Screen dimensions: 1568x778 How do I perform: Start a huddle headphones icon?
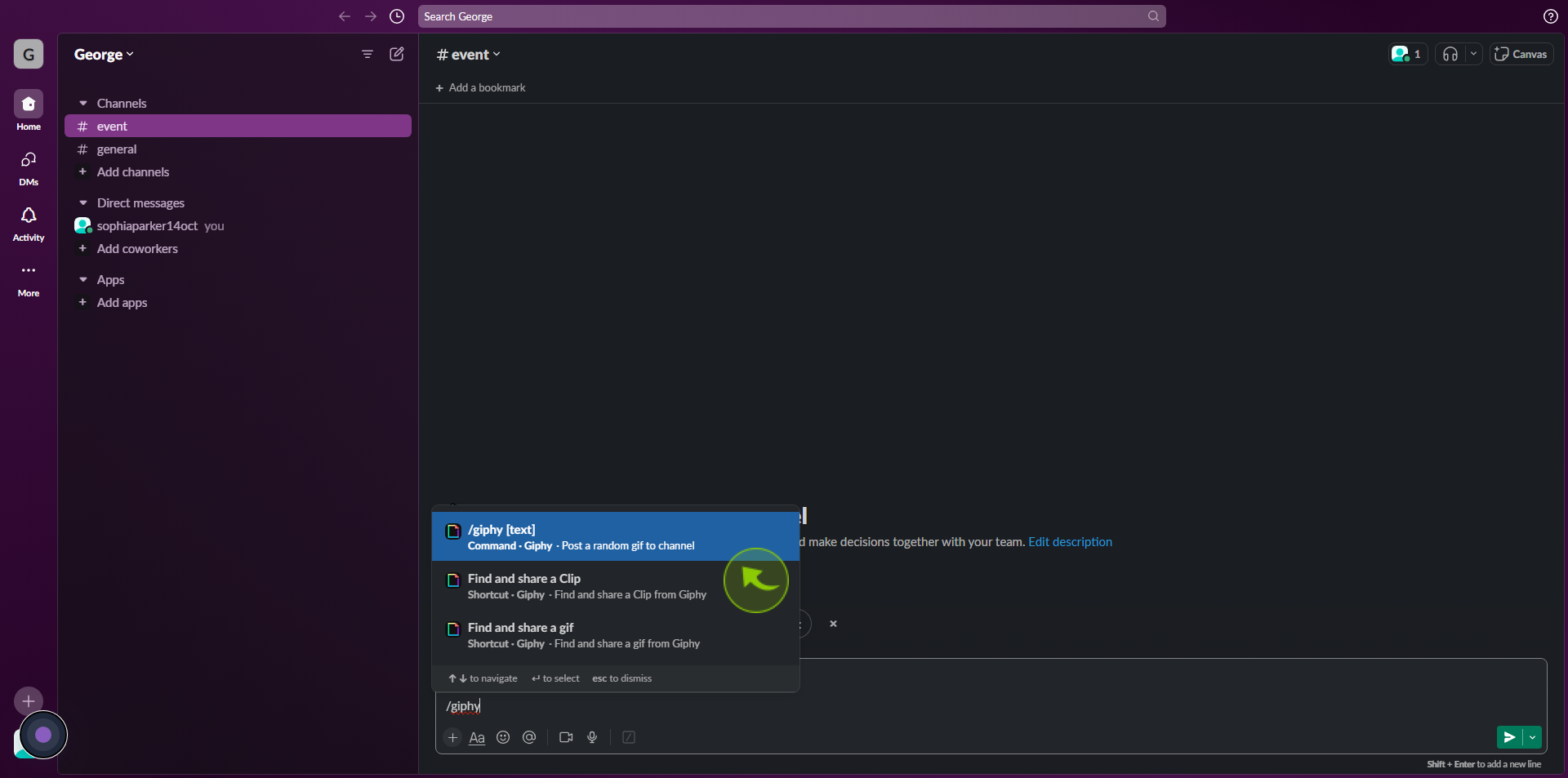point(1450,54)
